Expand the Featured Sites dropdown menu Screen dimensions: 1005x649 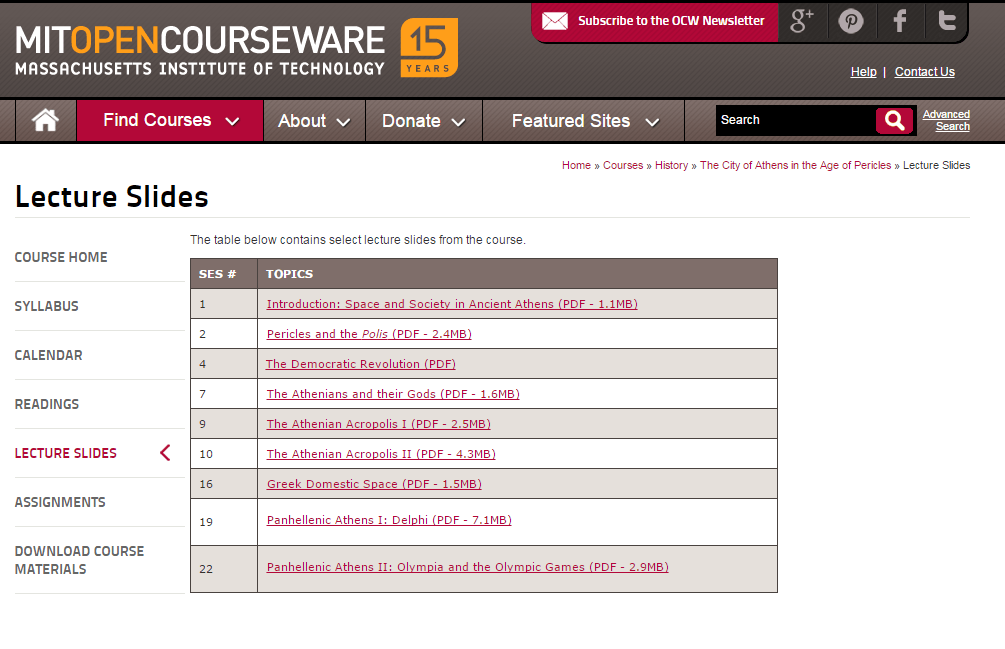(x=584, y=121)
